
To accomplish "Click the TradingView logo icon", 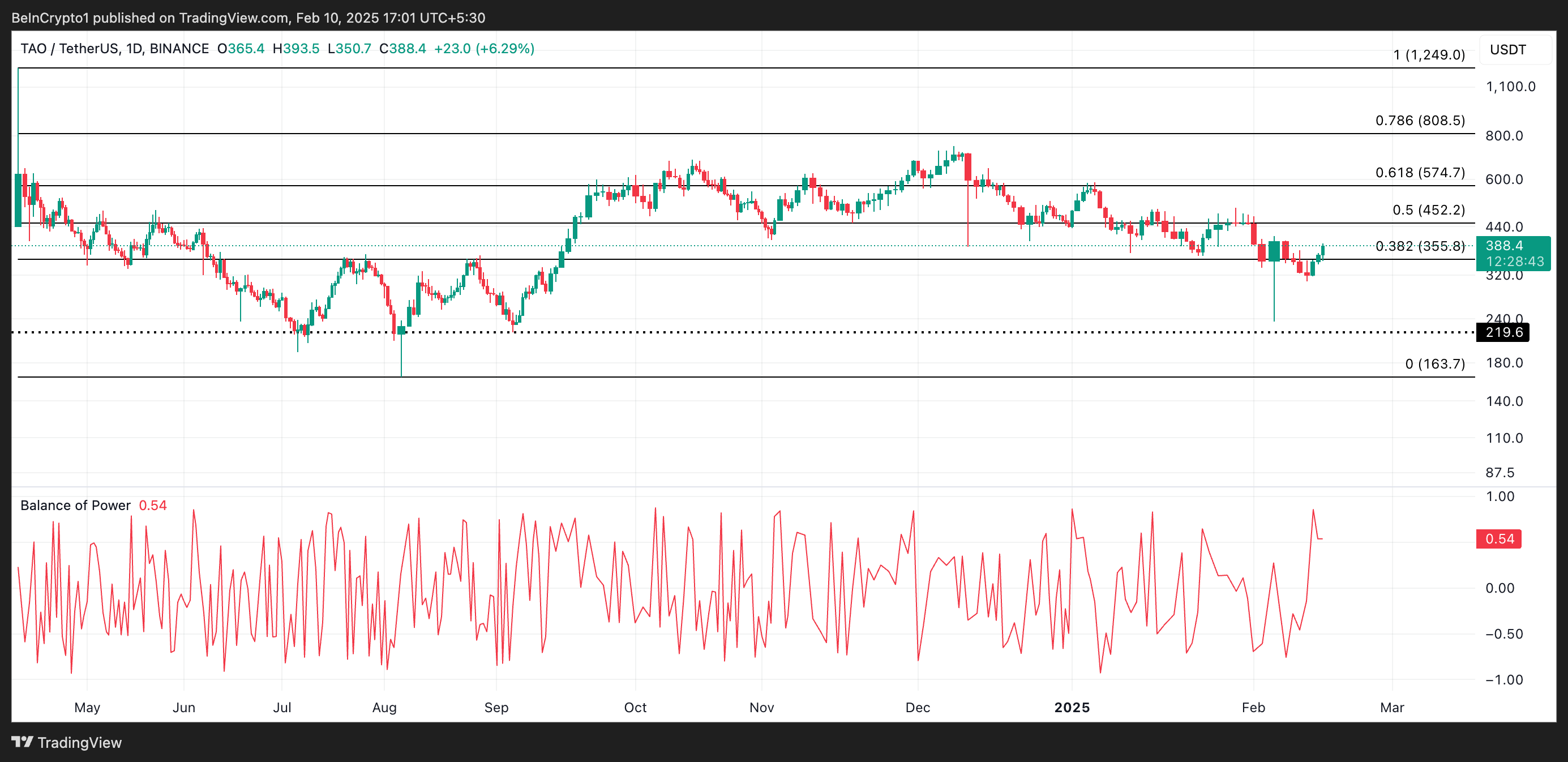I will click(22, 742).
